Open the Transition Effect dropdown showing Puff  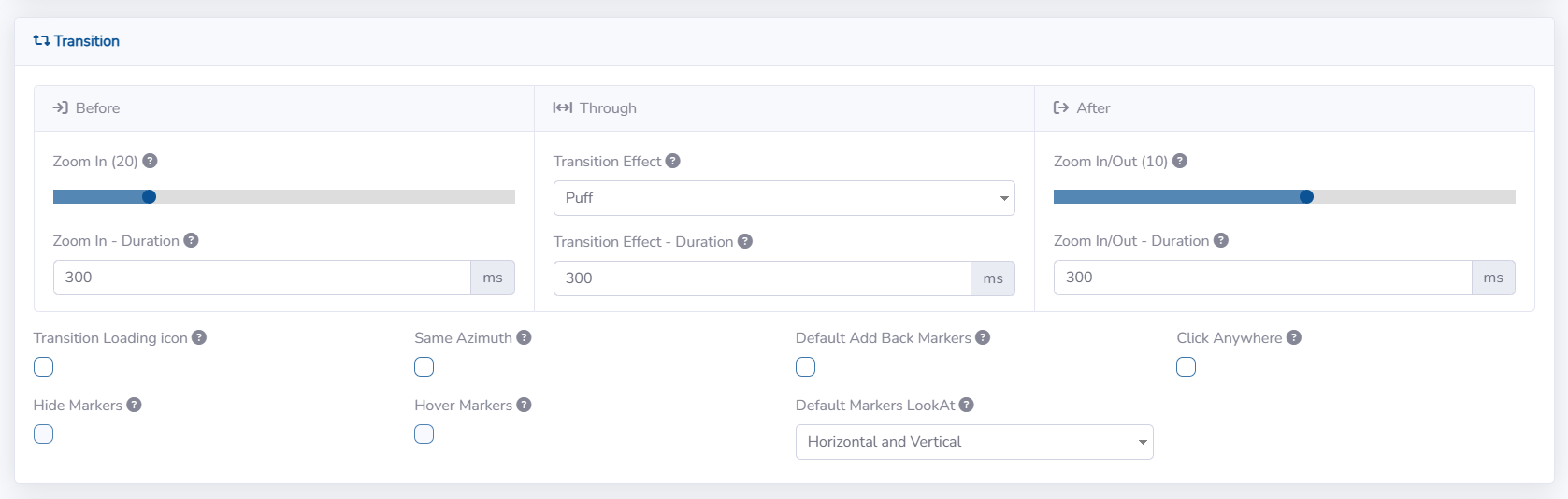[784, 198]
